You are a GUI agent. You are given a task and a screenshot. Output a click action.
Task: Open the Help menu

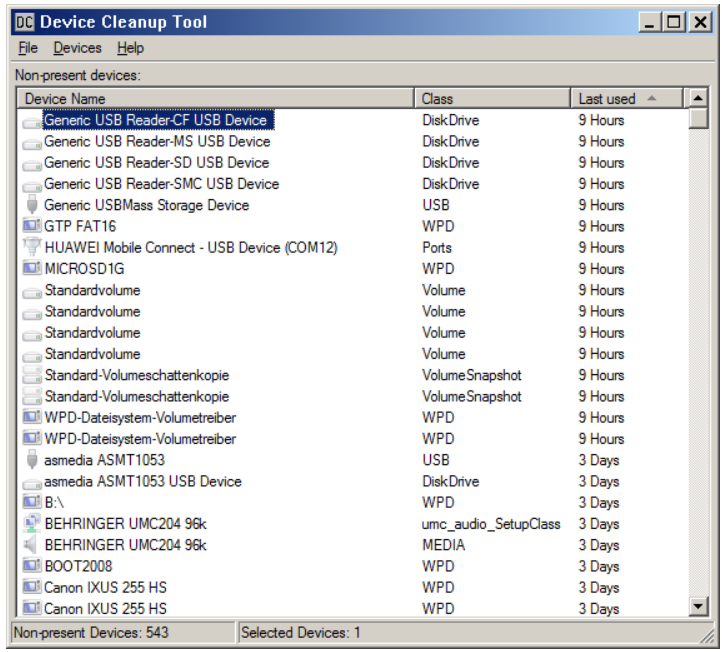click(x=130, y=48)
